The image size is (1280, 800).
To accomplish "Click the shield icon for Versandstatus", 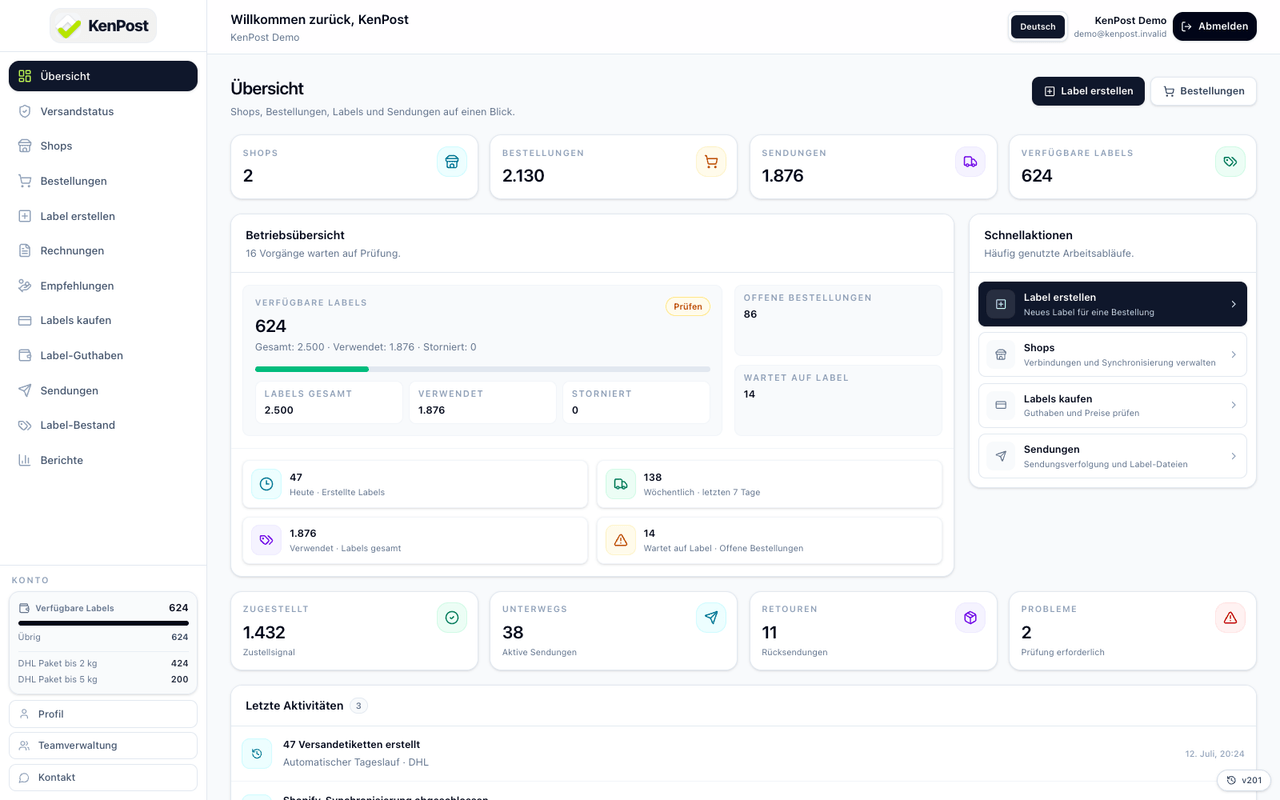I will click(25, 111).
